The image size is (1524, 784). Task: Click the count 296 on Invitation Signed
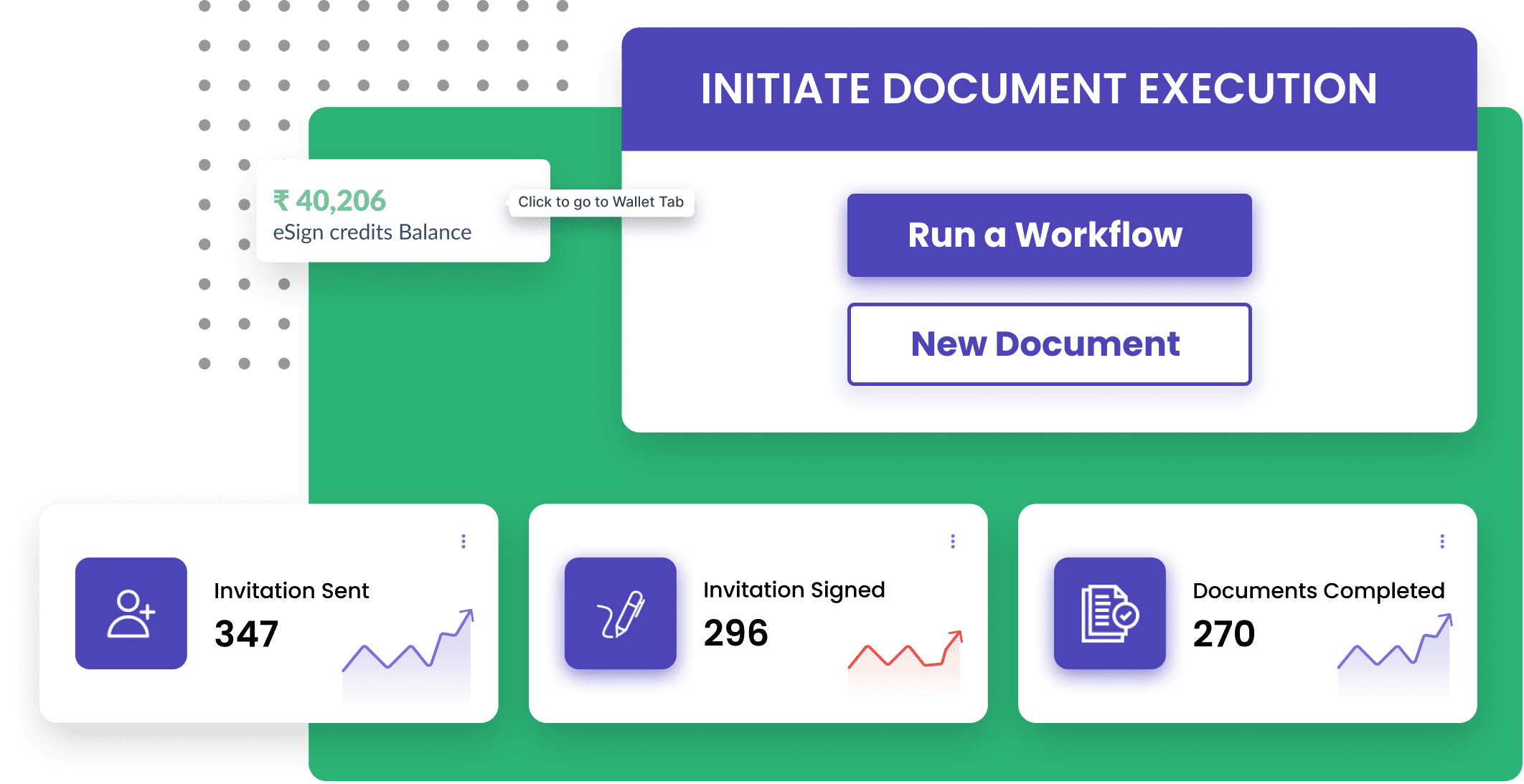[736, 633]
